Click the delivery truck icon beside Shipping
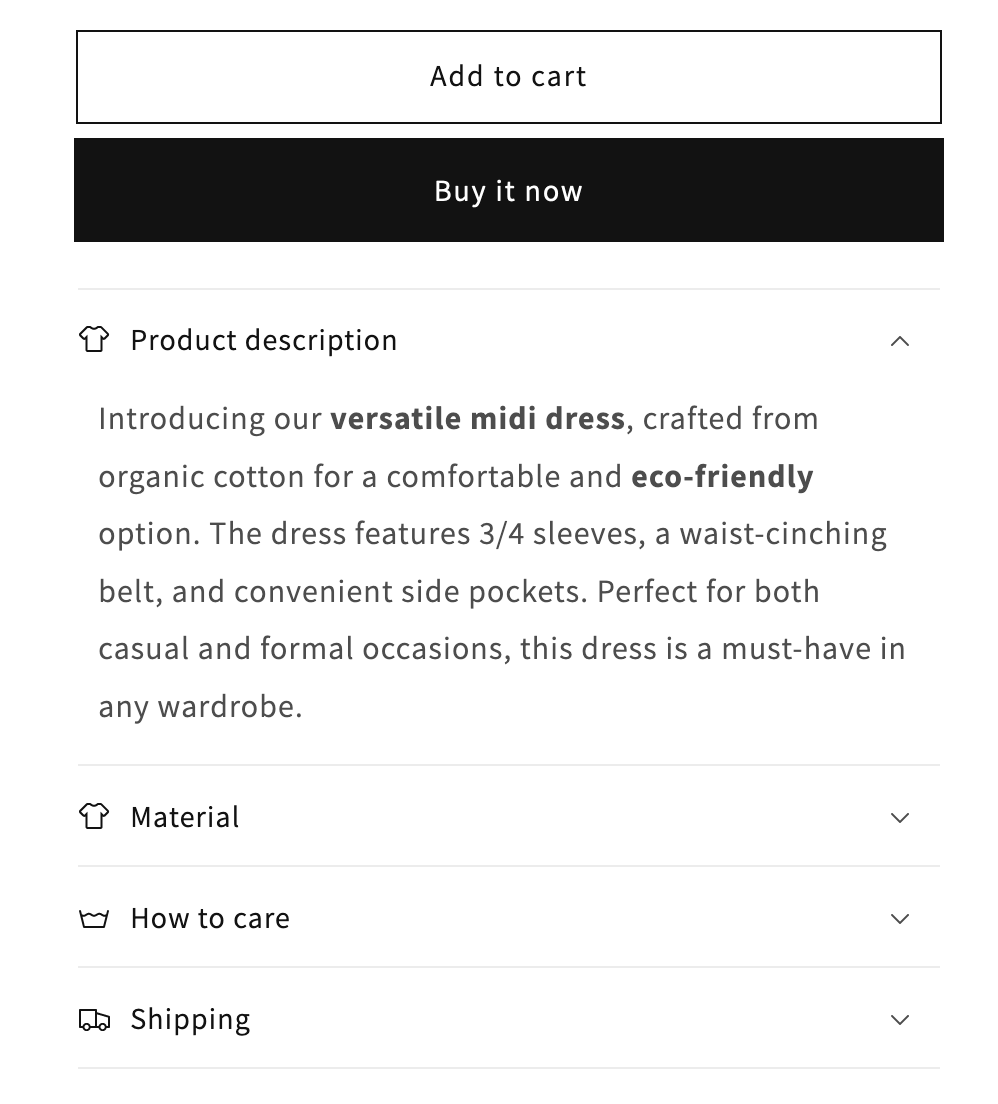 tap(94, 1020)
